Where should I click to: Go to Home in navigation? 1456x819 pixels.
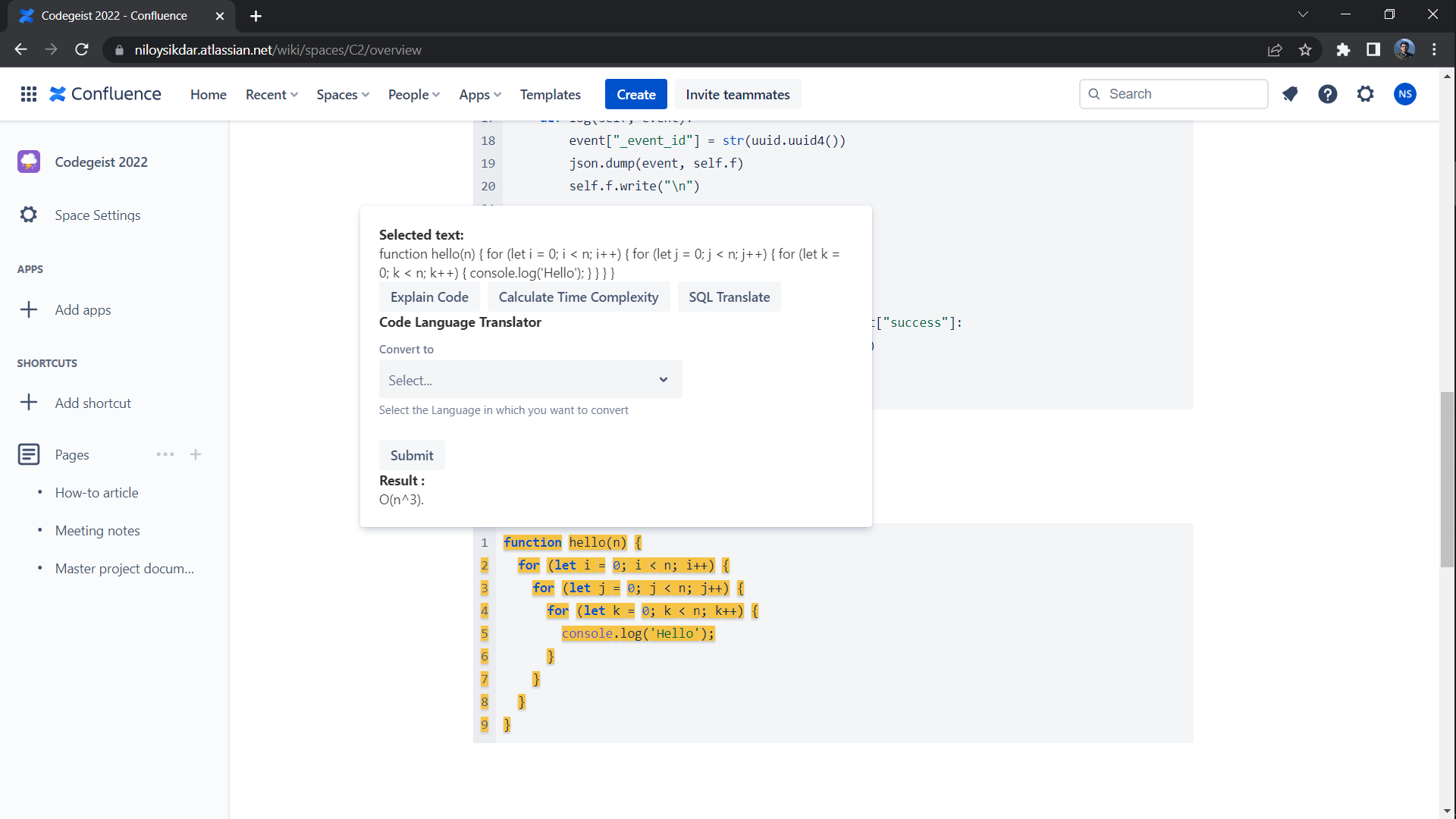click(209, 95)
